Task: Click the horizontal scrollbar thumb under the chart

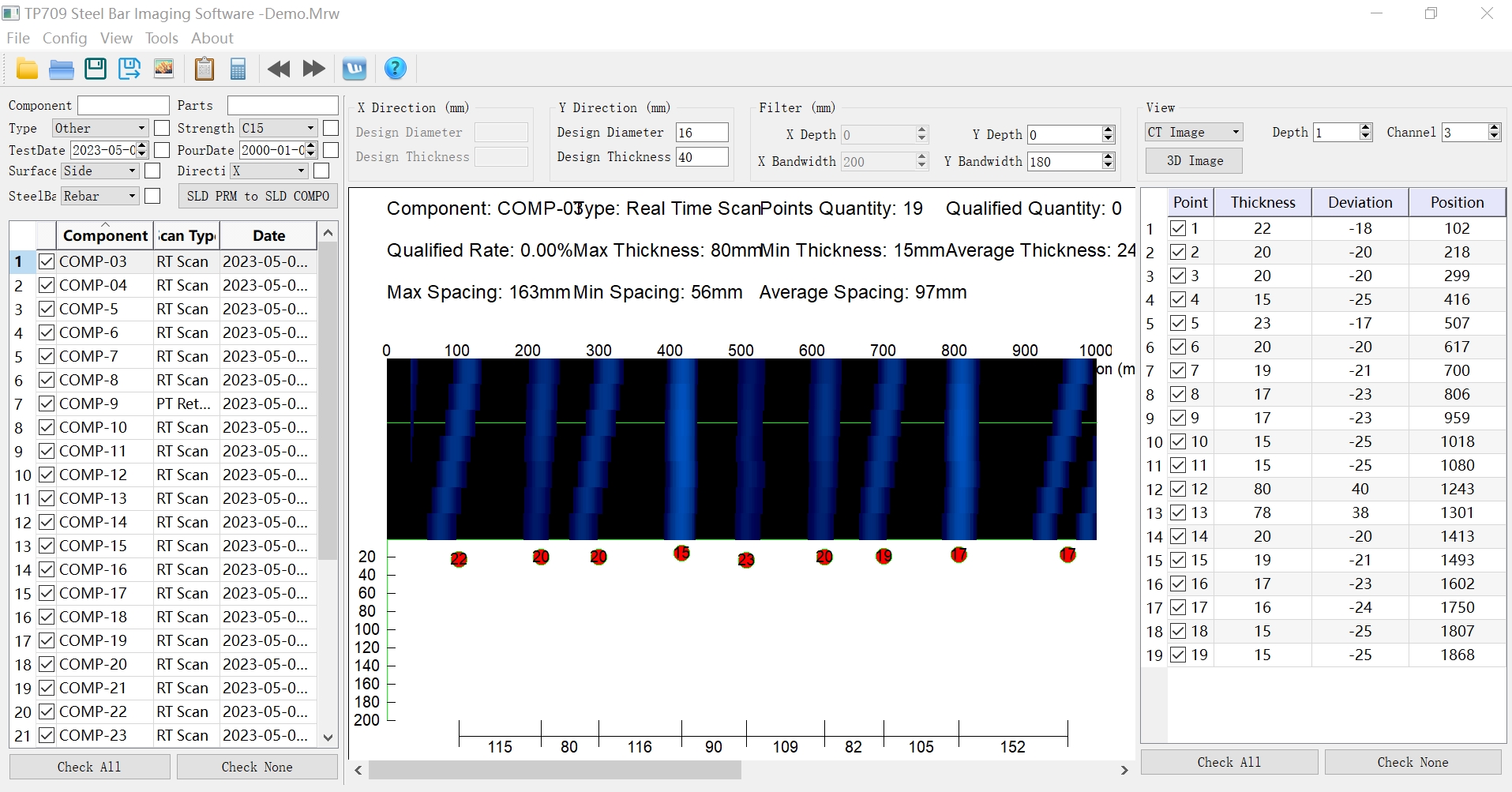Action: pos(555,770)
